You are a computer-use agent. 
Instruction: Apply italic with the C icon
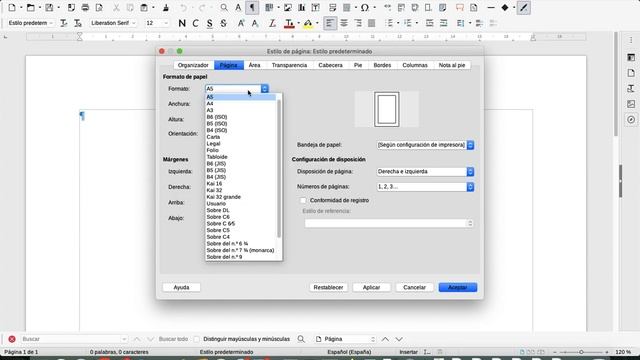pos(196,23)
